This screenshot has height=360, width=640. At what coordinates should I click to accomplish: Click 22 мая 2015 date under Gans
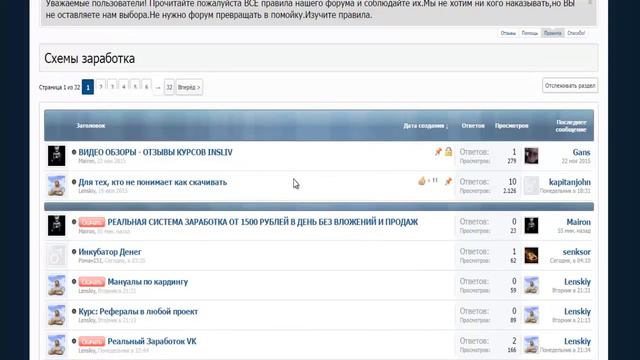[576, 161]
